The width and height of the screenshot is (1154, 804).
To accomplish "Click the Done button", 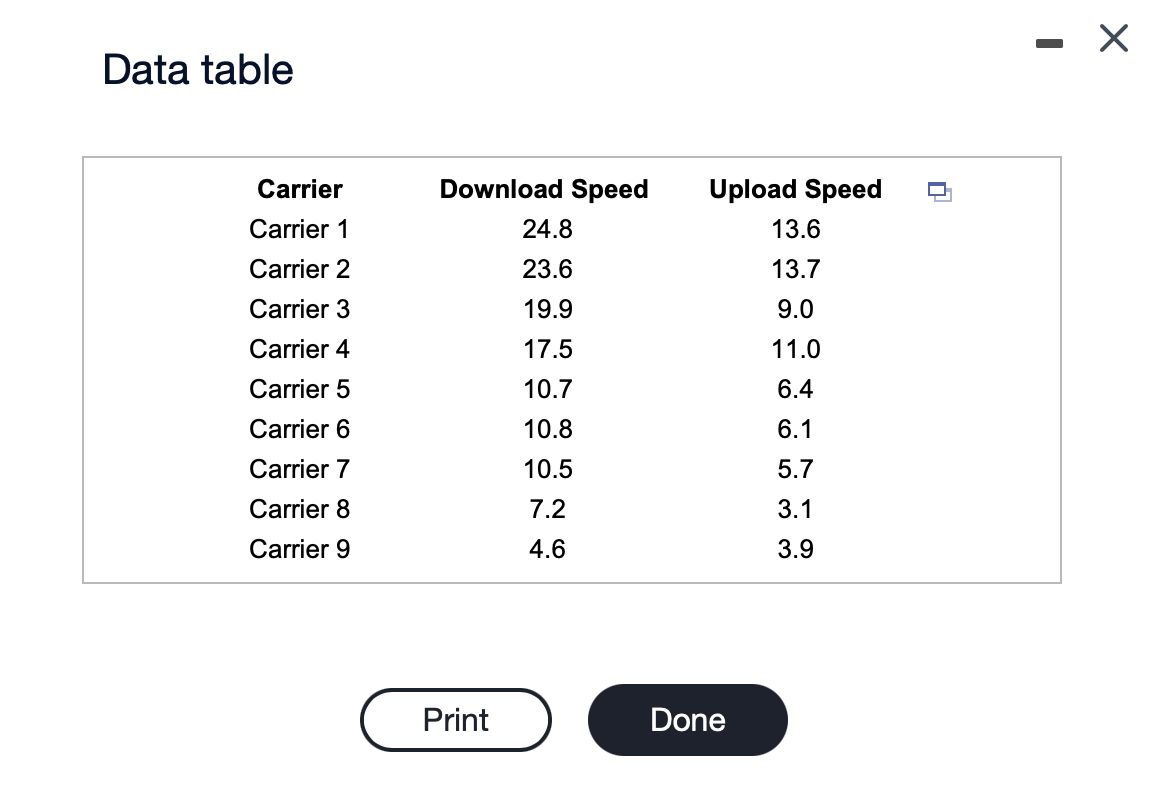I will point(687,719).
